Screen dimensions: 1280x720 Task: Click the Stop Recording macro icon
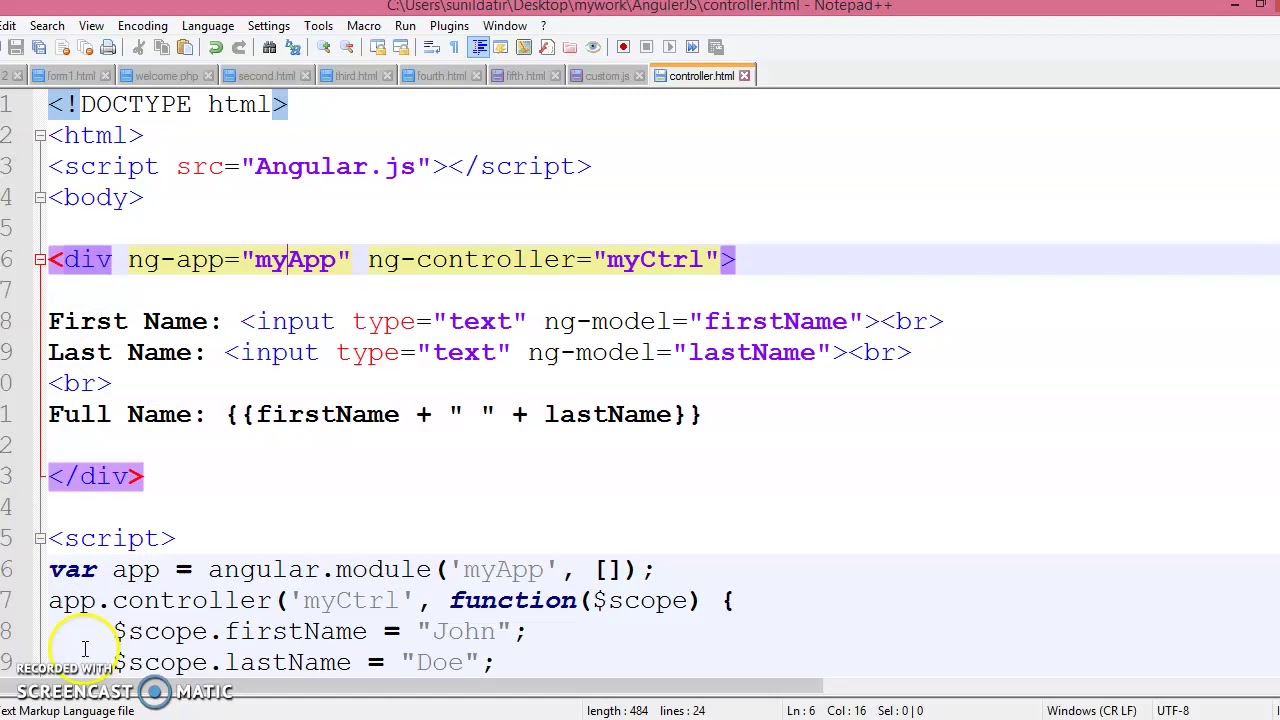pos(646,47)
